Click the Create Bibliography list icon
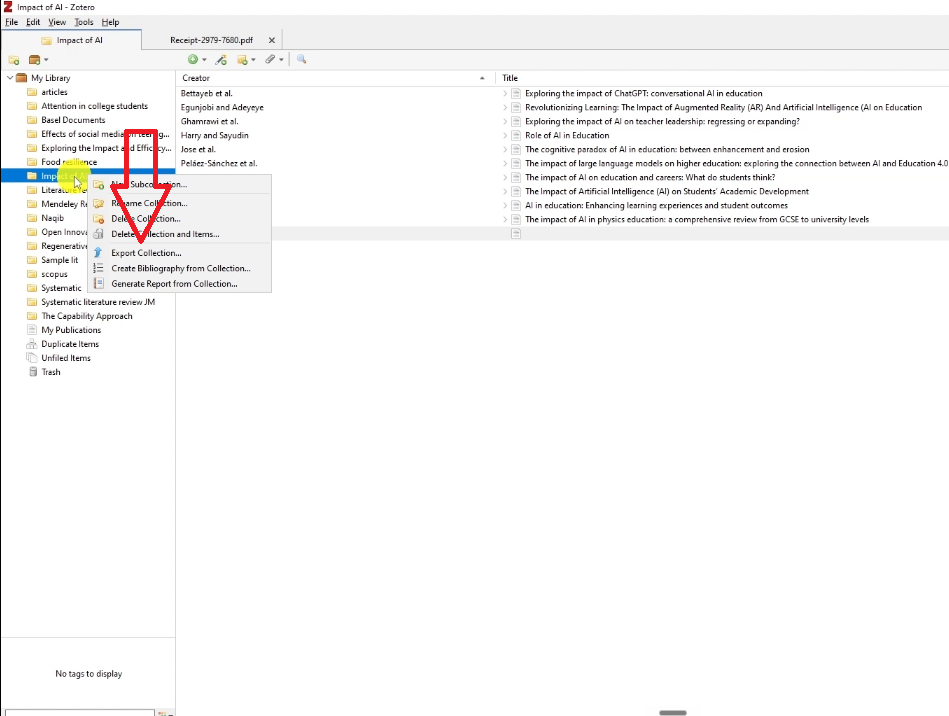Screen dimensions: 949x716 [x=98, y=268]
